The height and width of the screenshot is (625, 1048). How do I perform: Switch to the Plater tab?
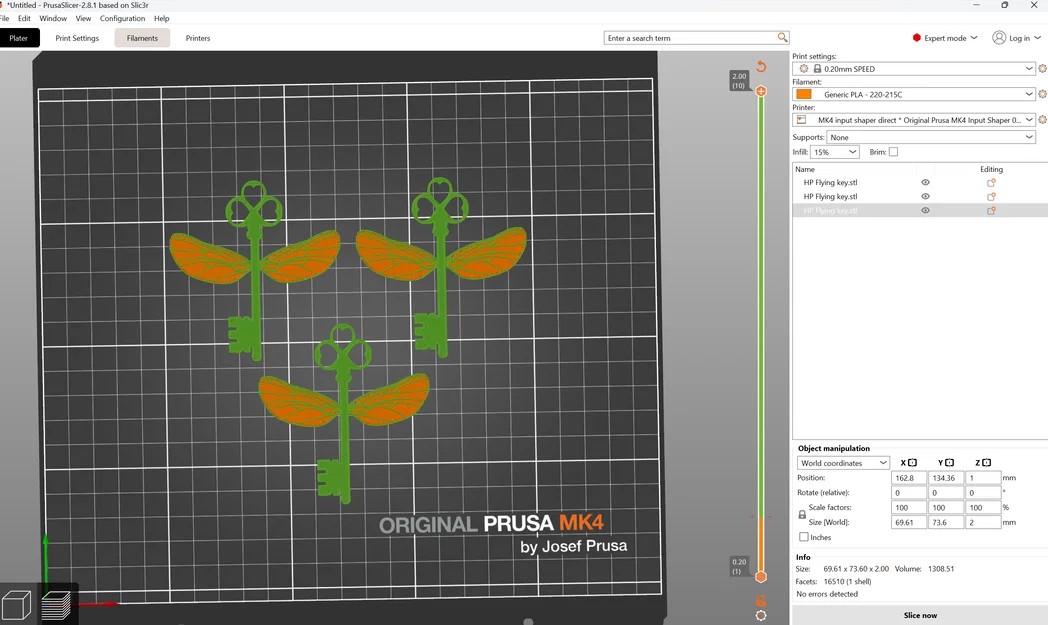pos(19,38)
